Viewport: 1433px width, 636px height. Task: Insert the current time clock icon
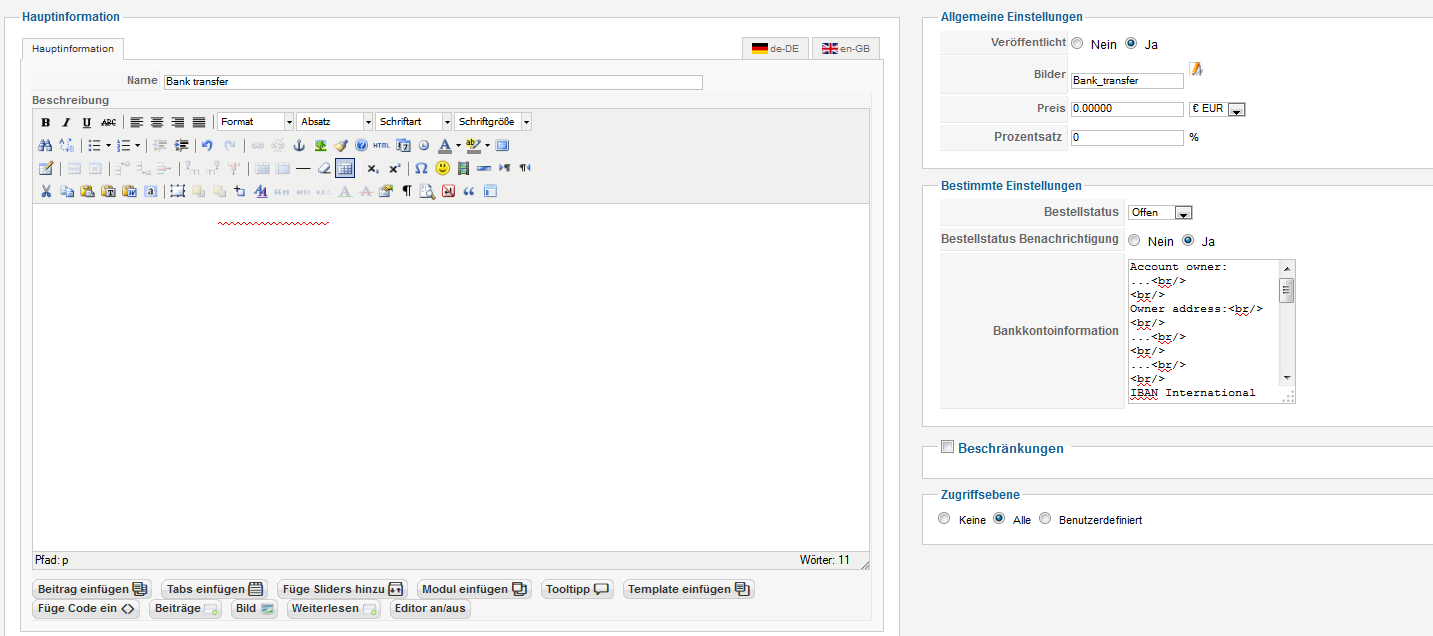(423, 145)
